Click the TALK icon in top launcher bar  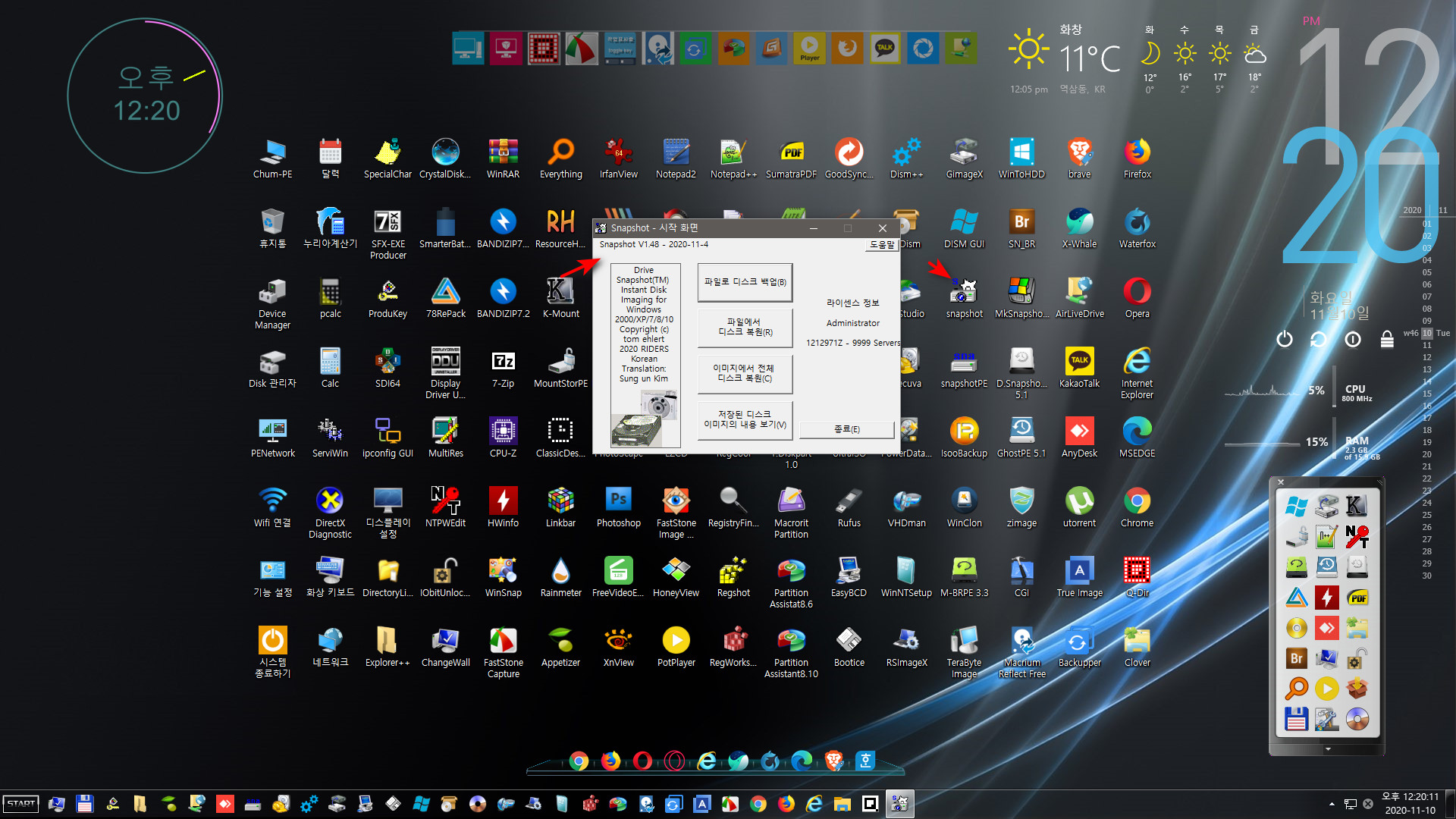point(885,49)
